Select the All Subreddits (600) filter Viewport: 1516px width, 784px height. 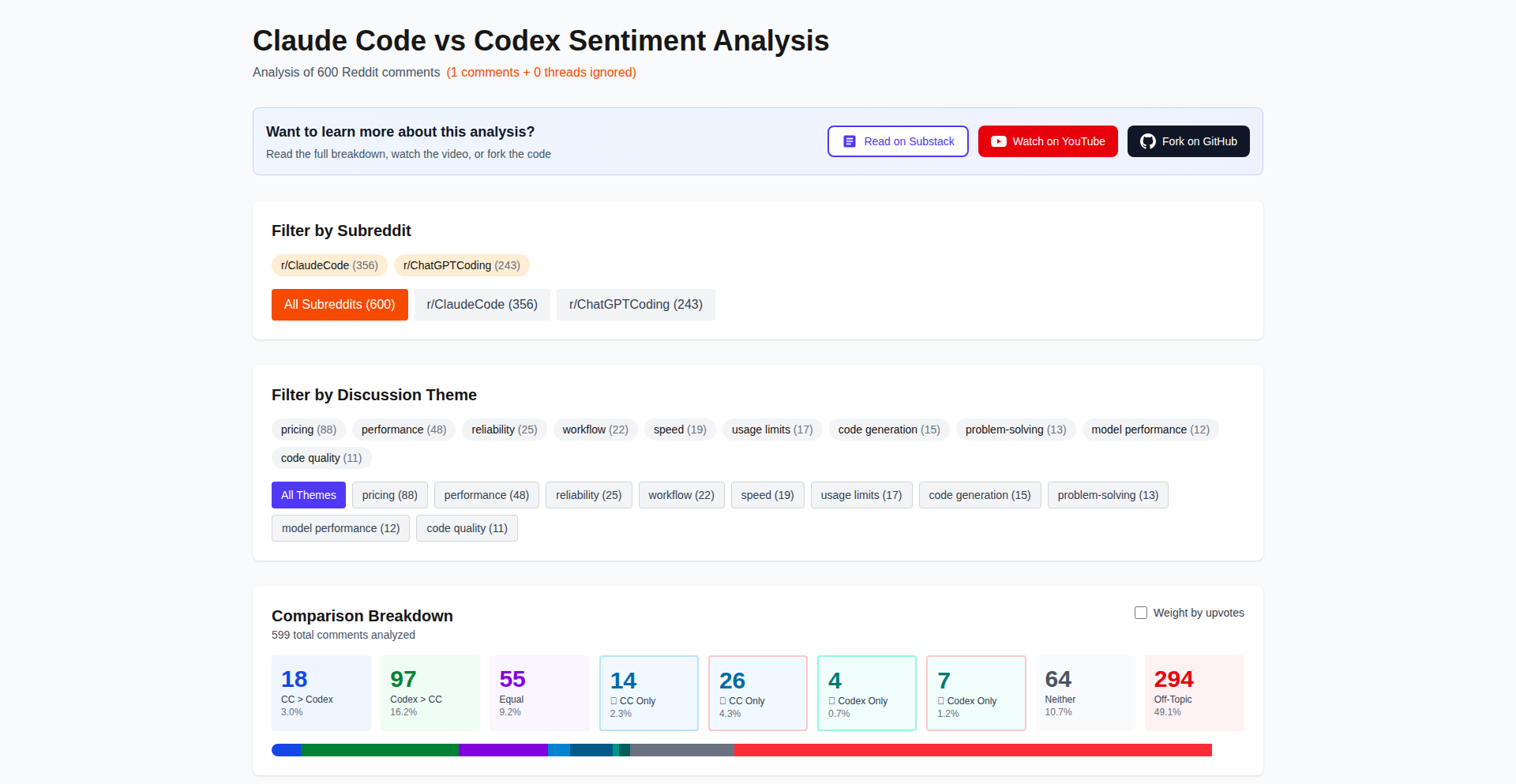pos(340,305)
